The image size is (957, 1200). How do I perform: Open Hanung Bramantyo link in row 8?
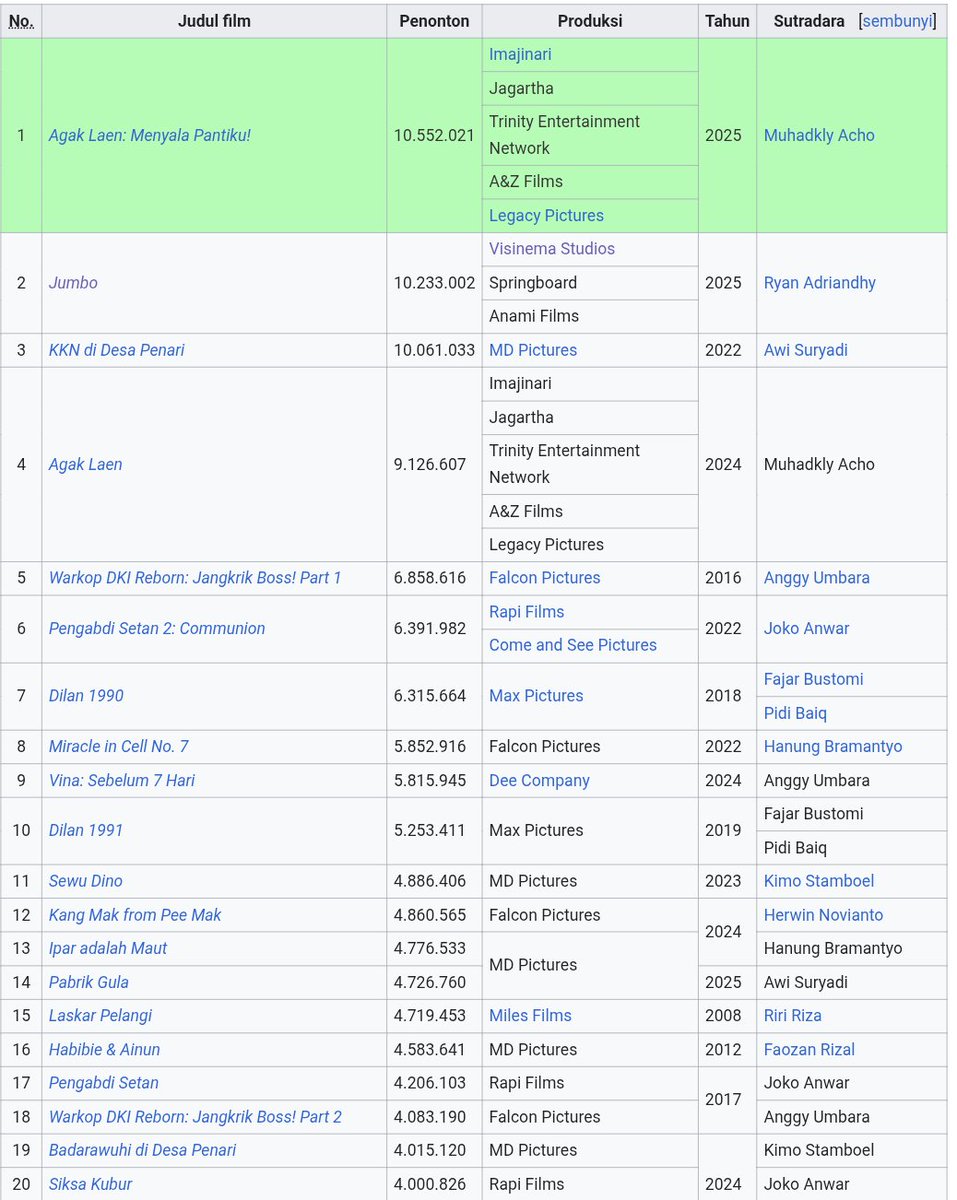pos(833,747)
